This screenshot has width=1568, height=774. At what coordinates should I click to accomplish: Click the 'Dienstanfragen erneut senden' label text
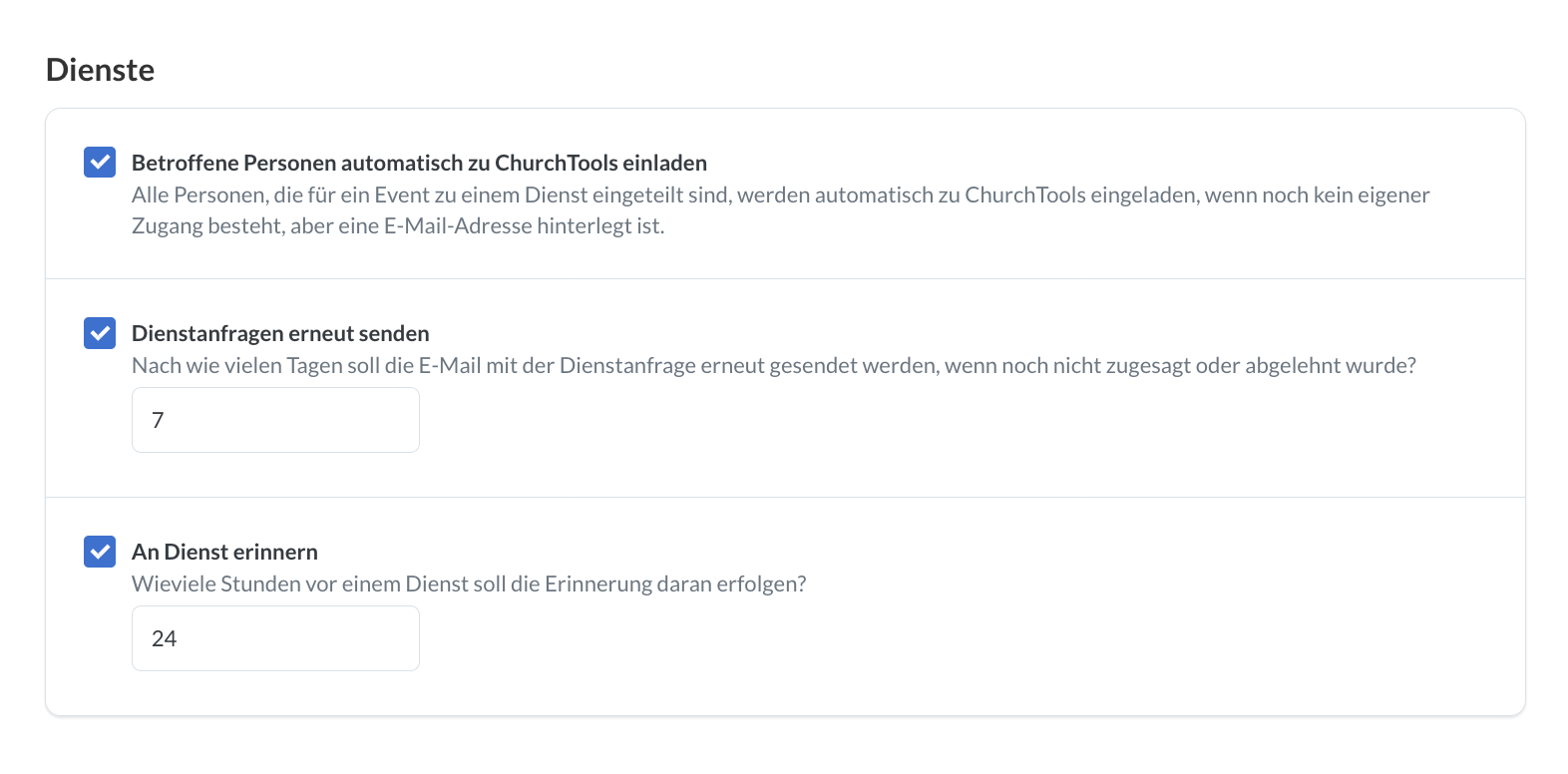pos(280,333)
